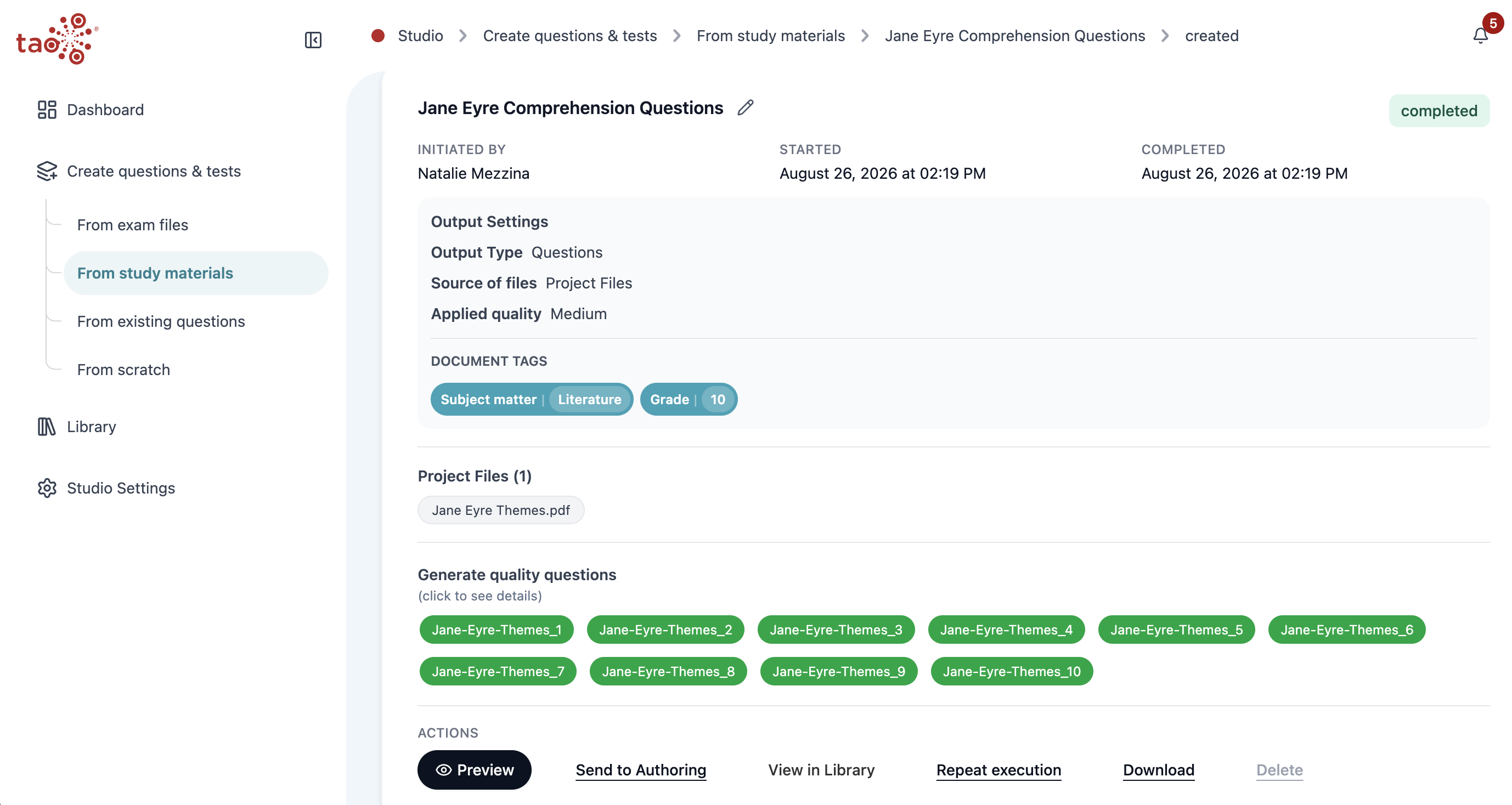1512x805 pixels.
Task: Select From scratch
Action: [x=123, y=370]
